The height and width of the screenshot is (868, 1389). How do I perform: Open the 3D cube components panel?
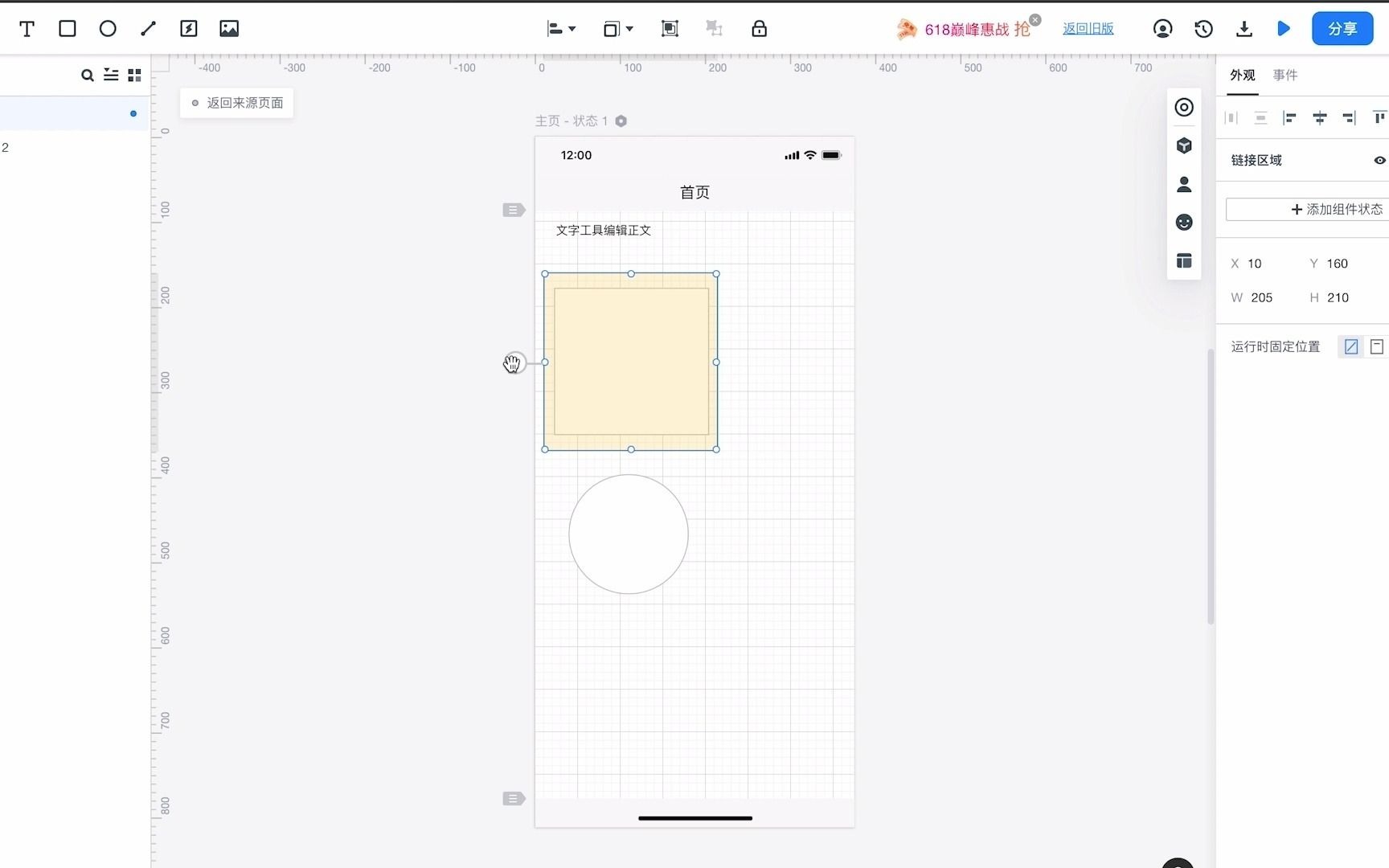pos(1184,145)
